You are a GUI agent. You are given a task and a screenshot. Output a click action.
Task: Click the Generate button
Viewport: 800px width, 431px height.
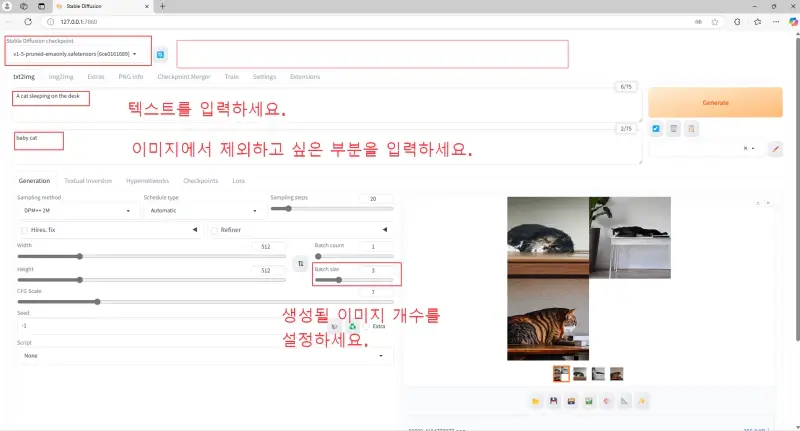715,103
